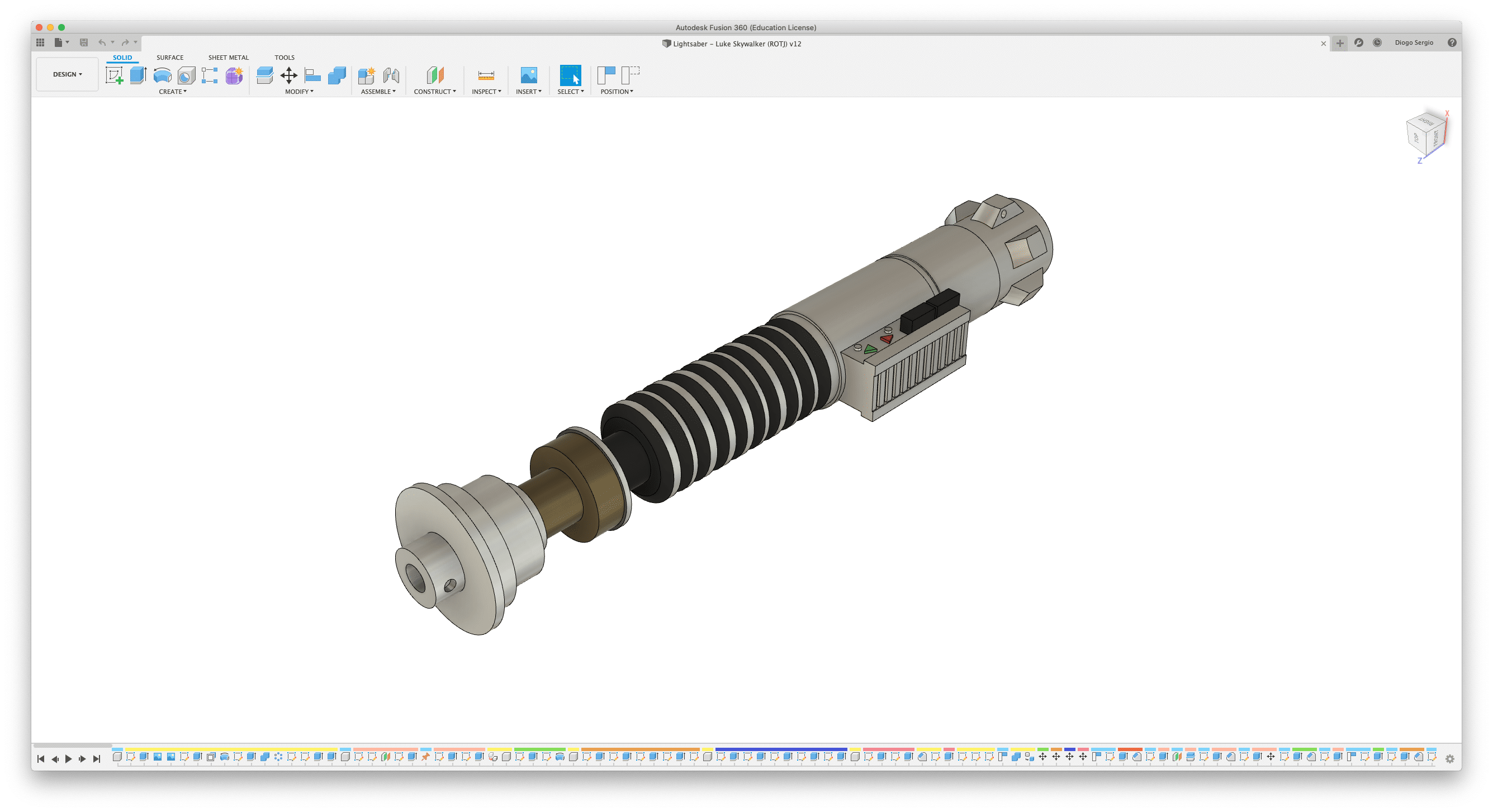Screen dimensions: 1493x812
Task: Expand the CONSTRUCT menu dropdown
Action: tap(435, 92)
